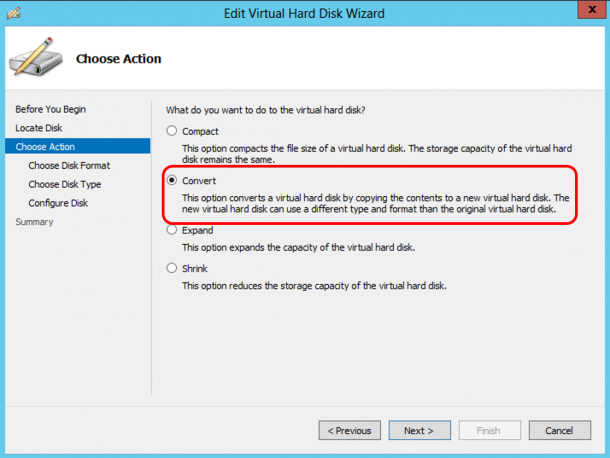Select Choose Action in sidebar

78,146
